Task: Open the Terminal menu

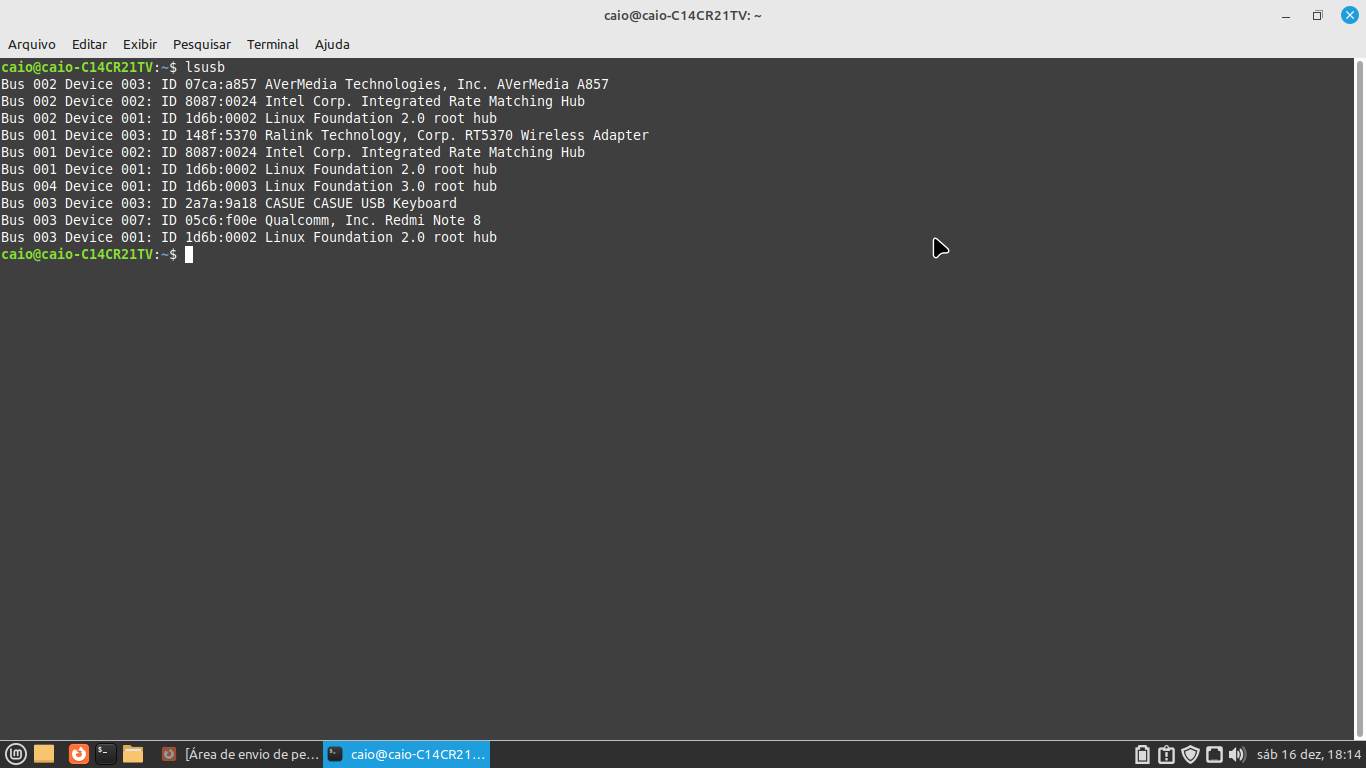Action: click(x=273, y=44)
